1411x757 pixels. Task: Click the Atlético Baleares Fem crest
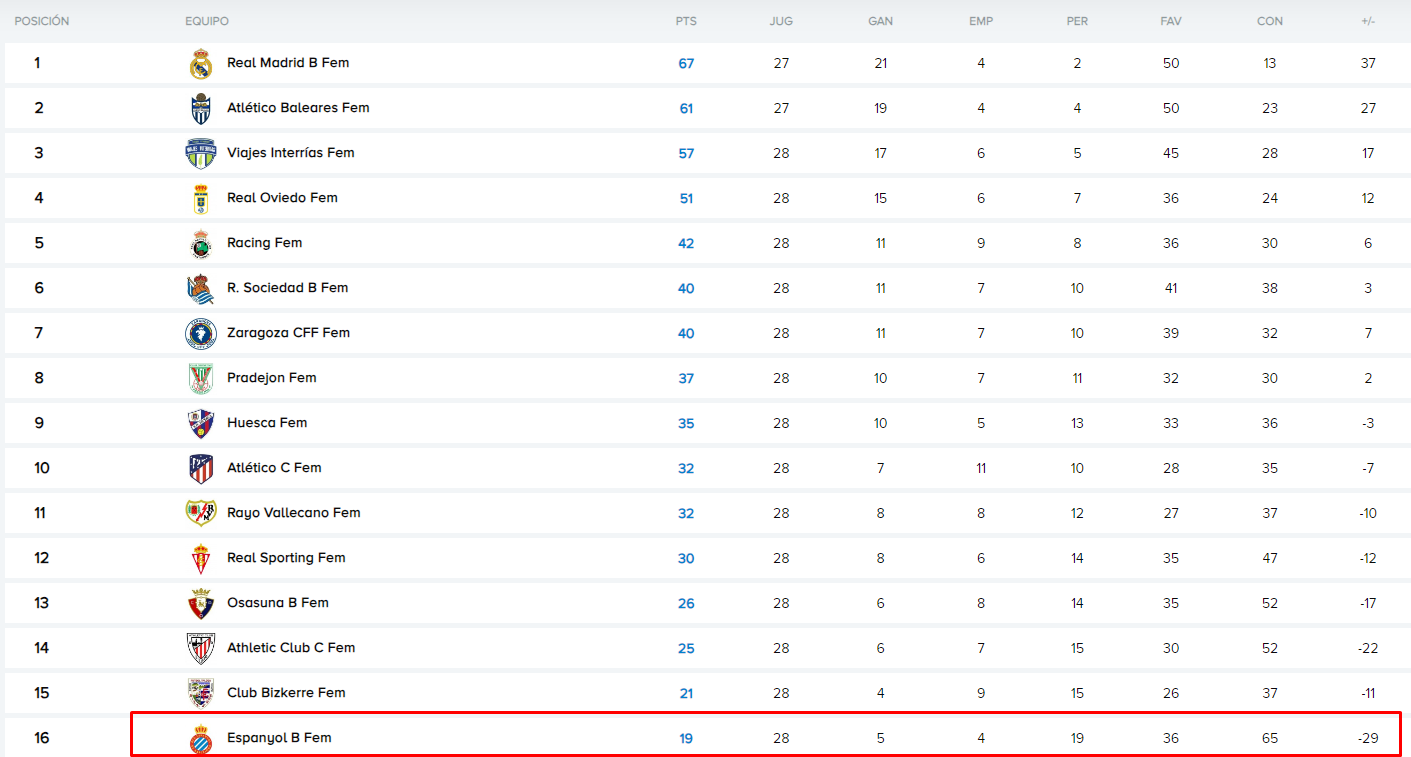[201, 109]
